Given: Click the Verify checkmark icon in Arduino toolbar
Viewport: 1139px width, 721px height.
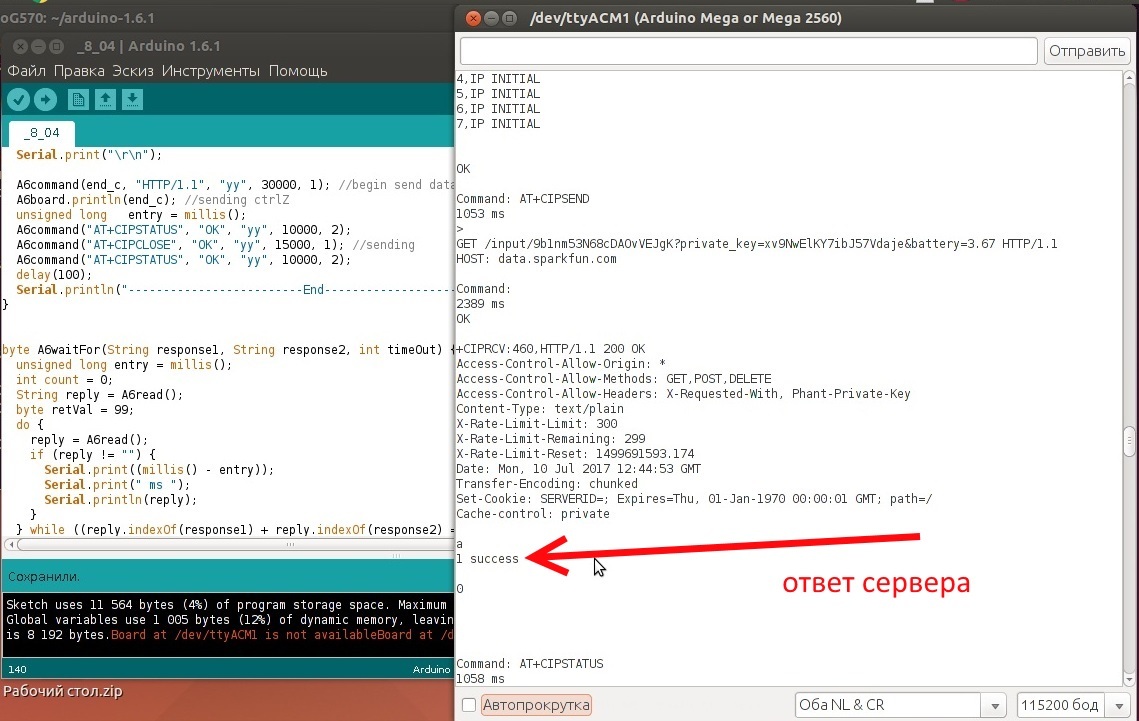Looking at the screenshot, I should pos(18,99).
